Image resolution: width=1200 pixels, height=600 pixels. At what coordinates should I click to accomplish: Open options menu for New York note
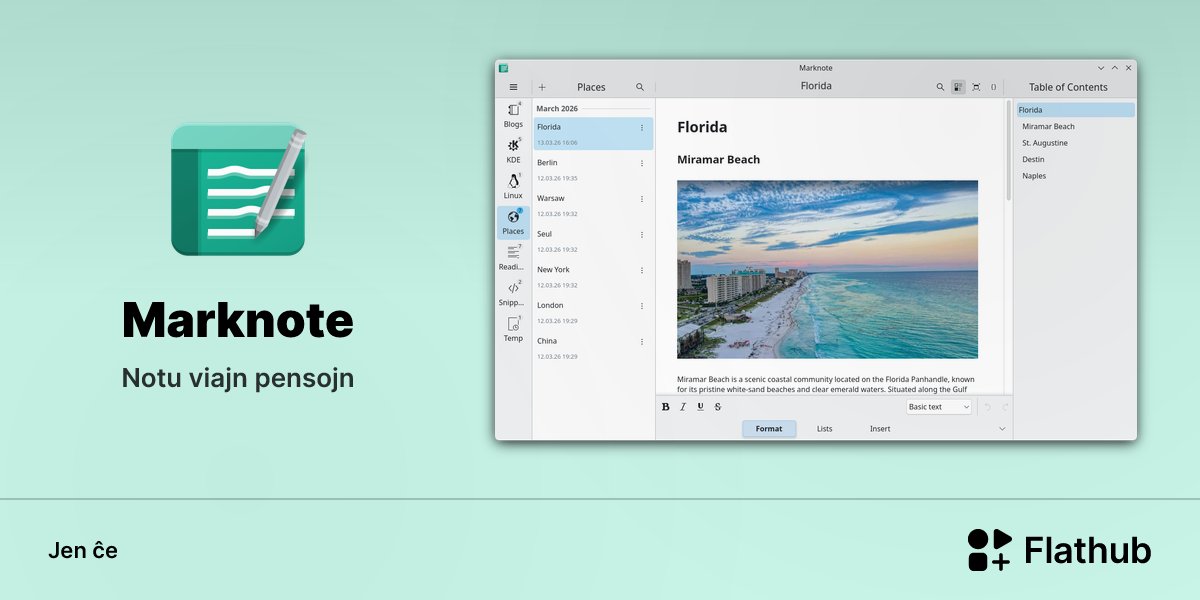point(642,270)
